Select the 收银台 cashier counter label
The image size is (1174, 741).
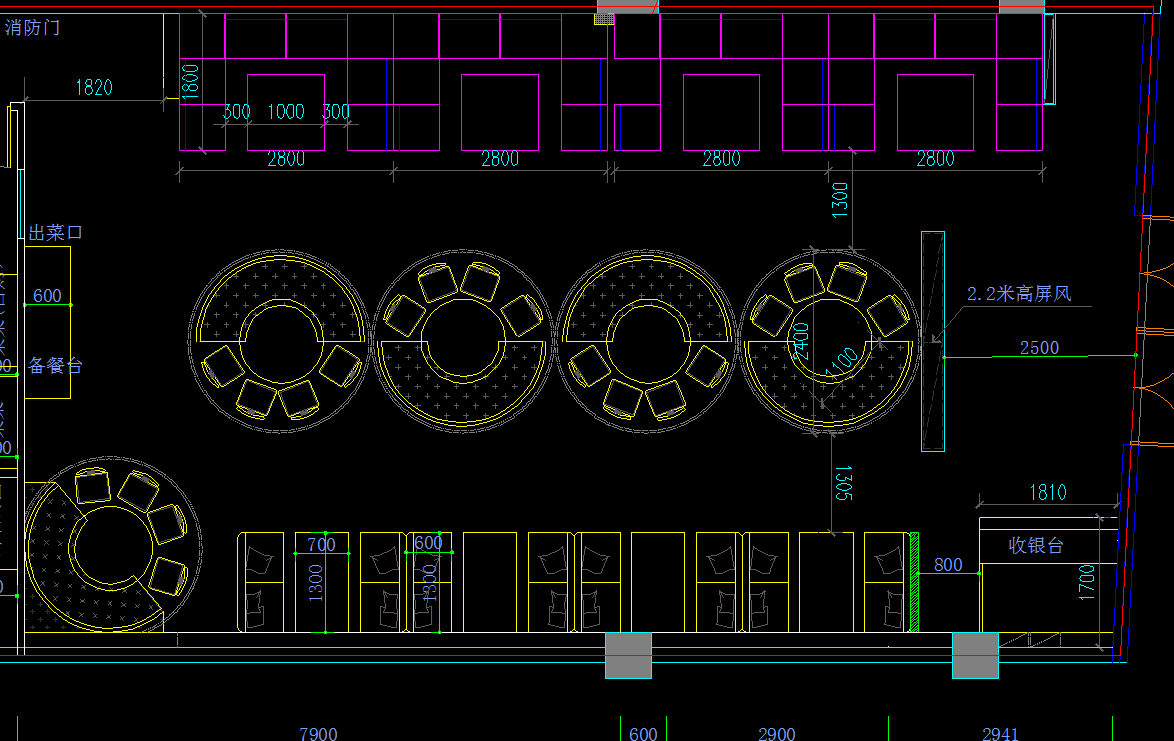[1035, 546]
